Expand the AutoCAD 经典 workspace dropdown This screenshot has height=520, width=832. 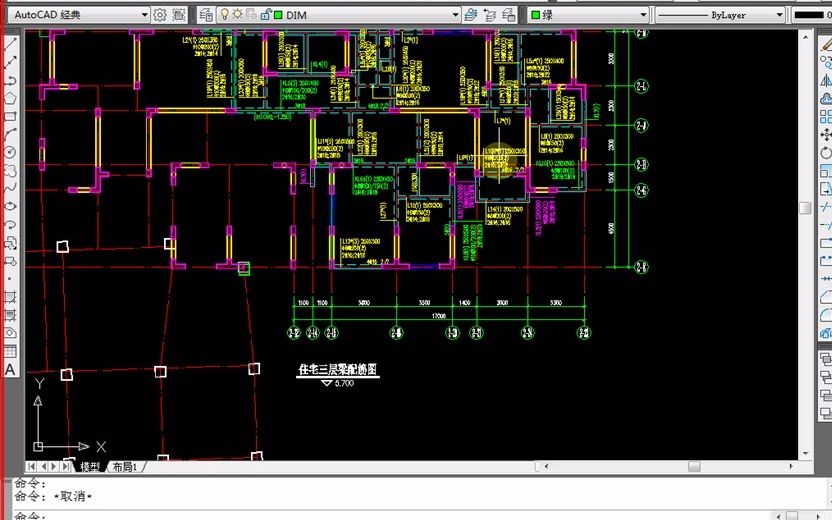[144, 15]
